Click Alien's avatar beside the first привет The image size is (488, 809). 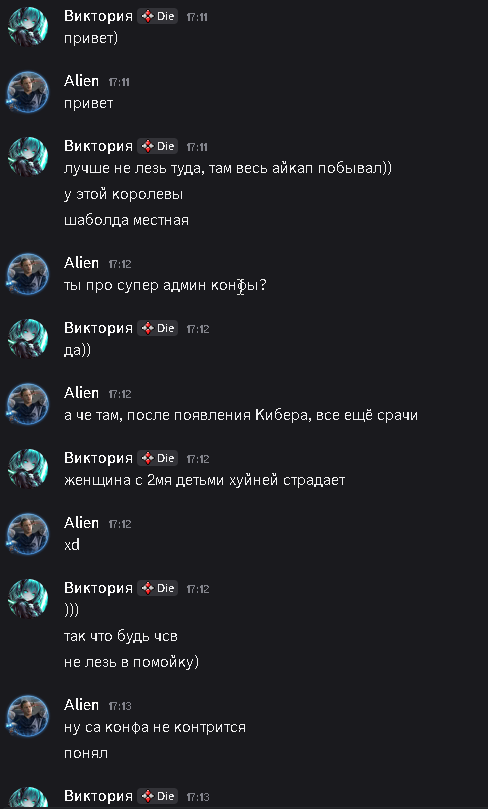point(28,92)
